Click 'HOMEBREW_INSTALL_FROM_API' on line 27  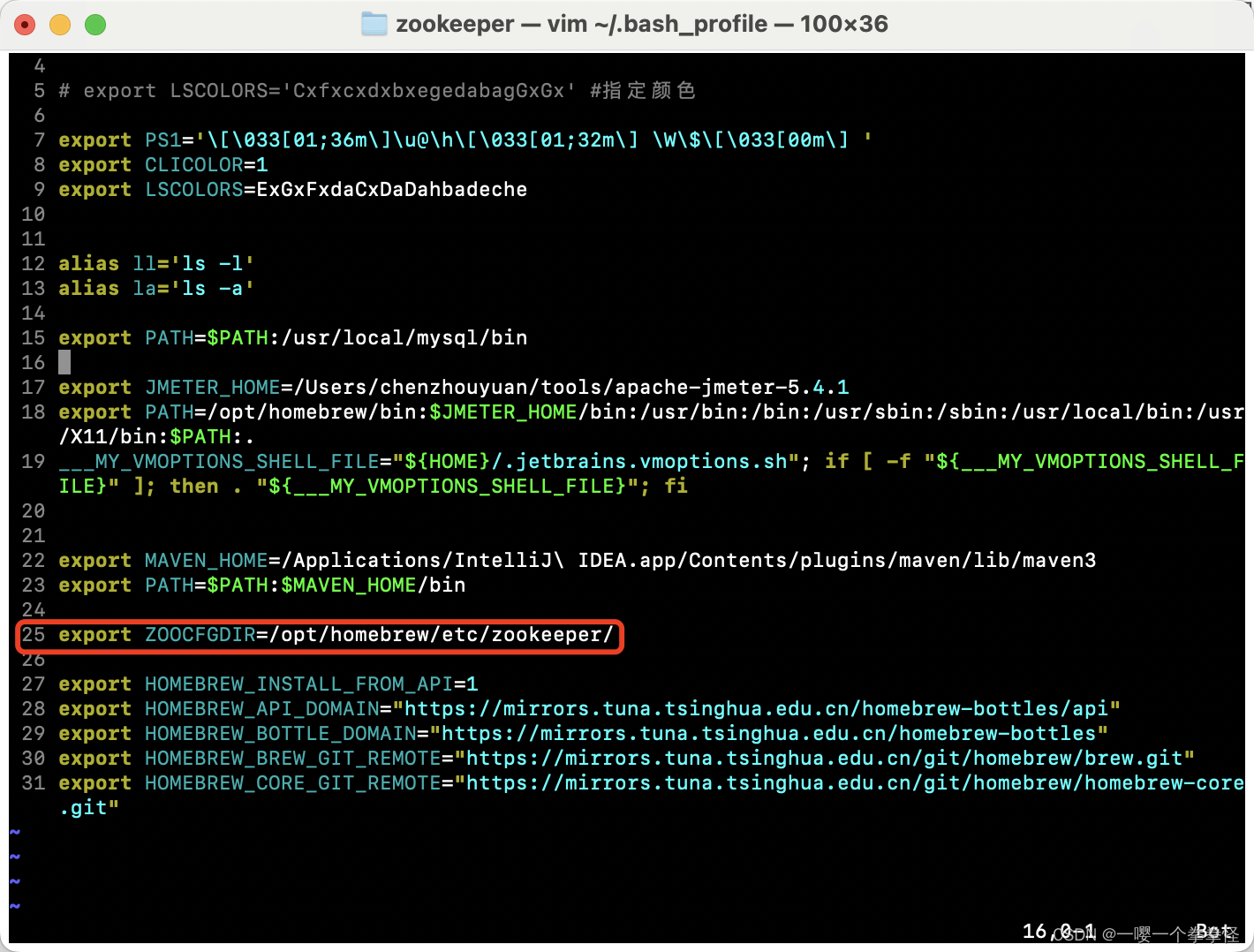click(x=299, y=684)
